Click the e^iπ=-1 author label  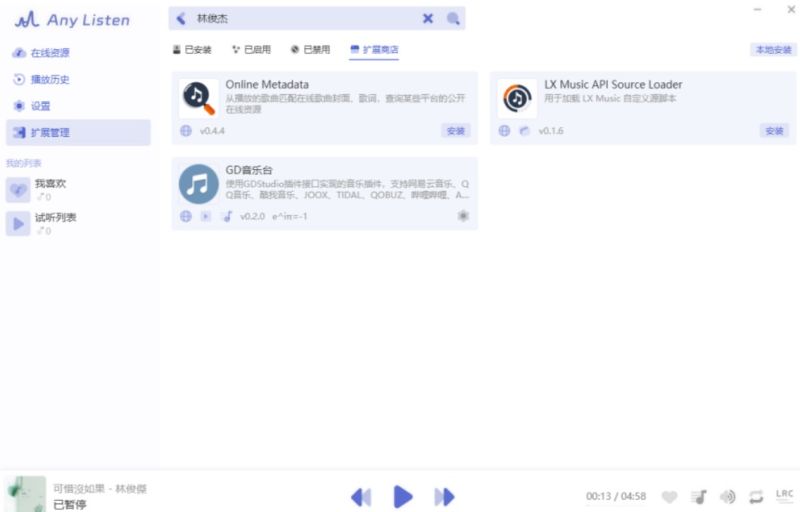pyautogui.click(x=290, y=217)
